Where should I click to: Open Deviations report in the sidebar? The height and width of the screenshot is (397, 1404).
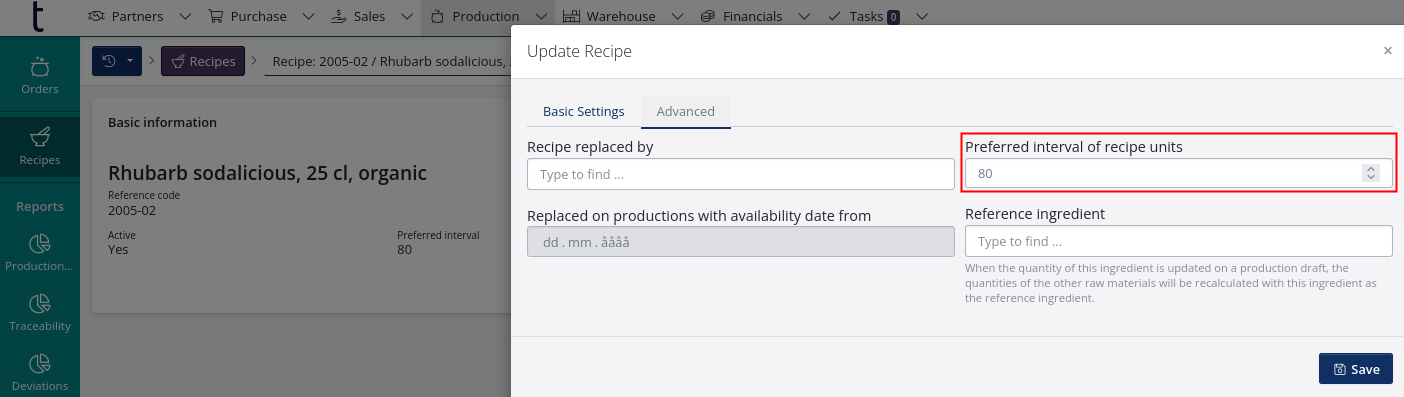(40, 373)
